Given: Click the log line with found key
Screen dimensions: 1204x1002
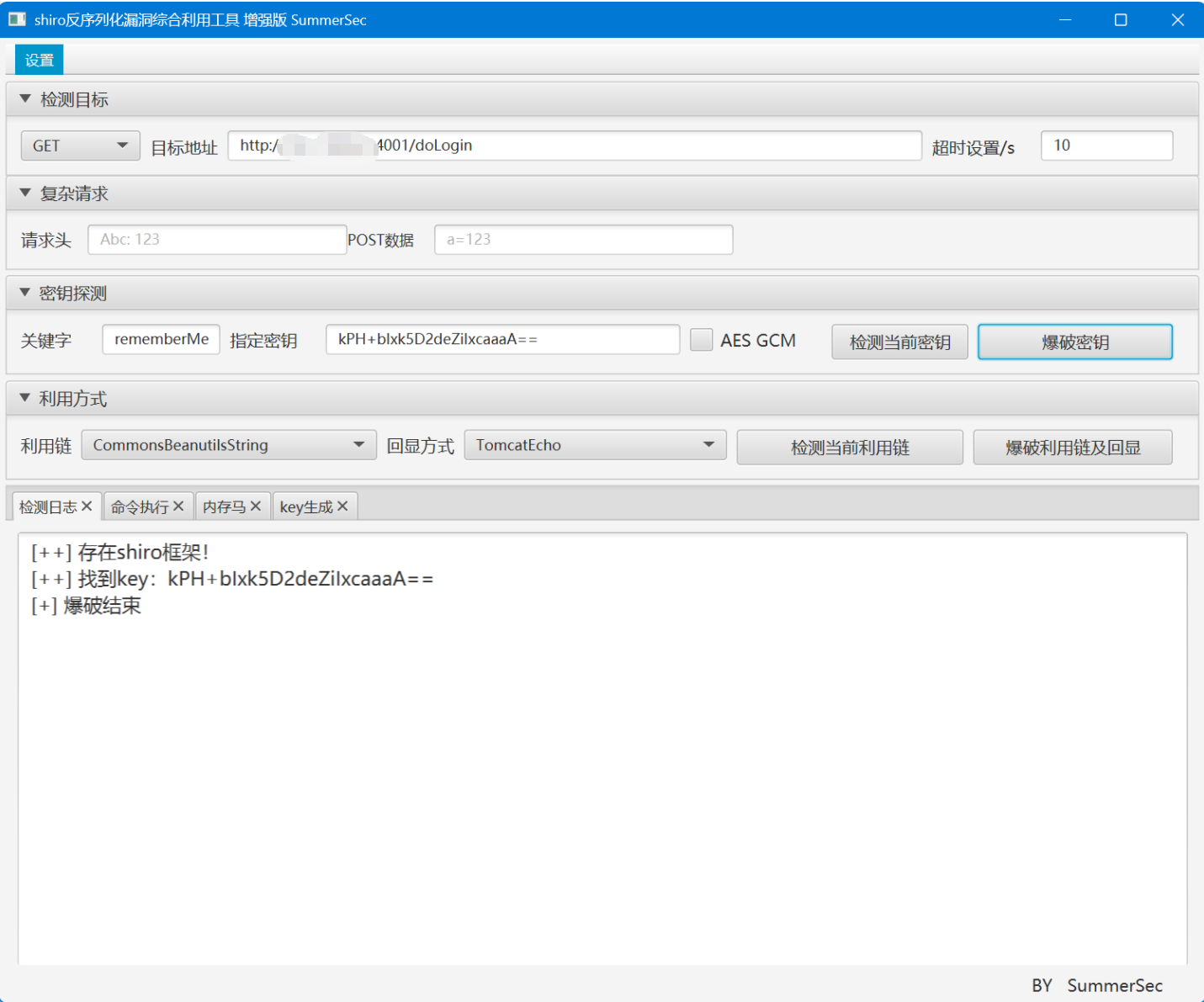Looking at the screenshot, I should 232,579.
